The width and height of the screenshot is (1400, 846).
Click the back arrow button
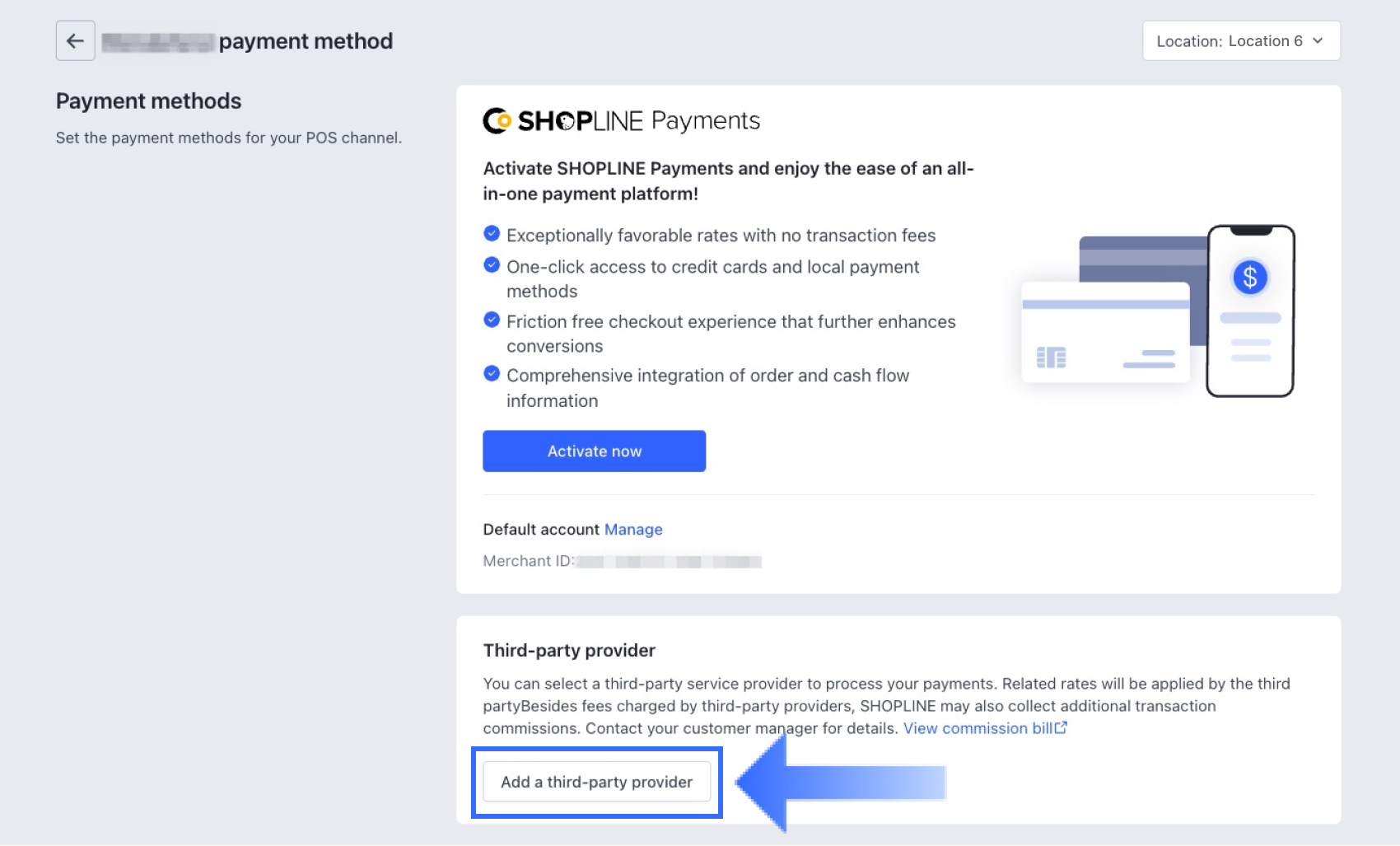click(x=75, y=41)
